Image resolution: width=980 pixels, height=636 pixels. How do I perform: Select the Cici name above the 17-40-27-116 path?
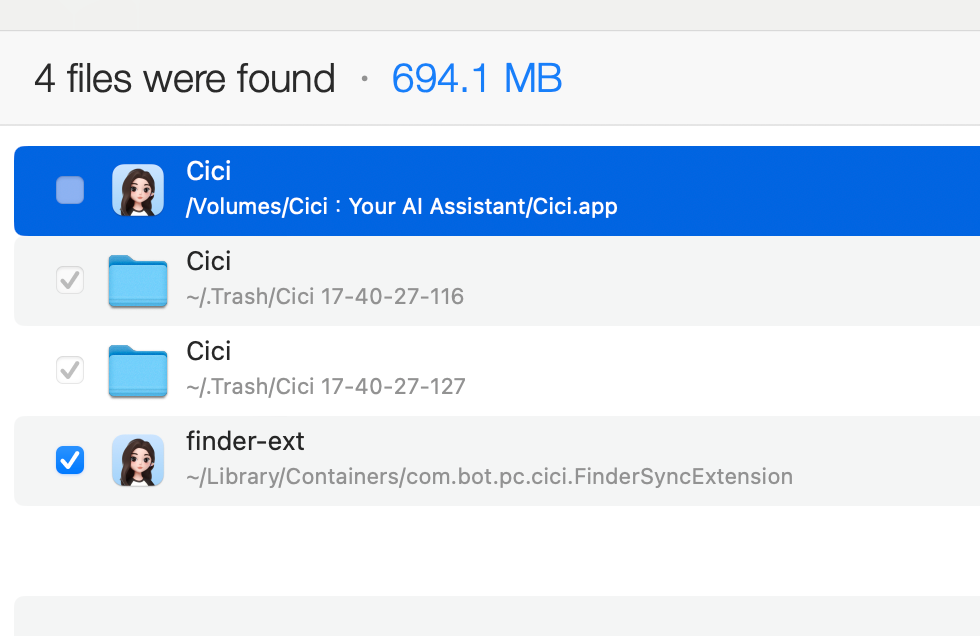coord(209,261)
